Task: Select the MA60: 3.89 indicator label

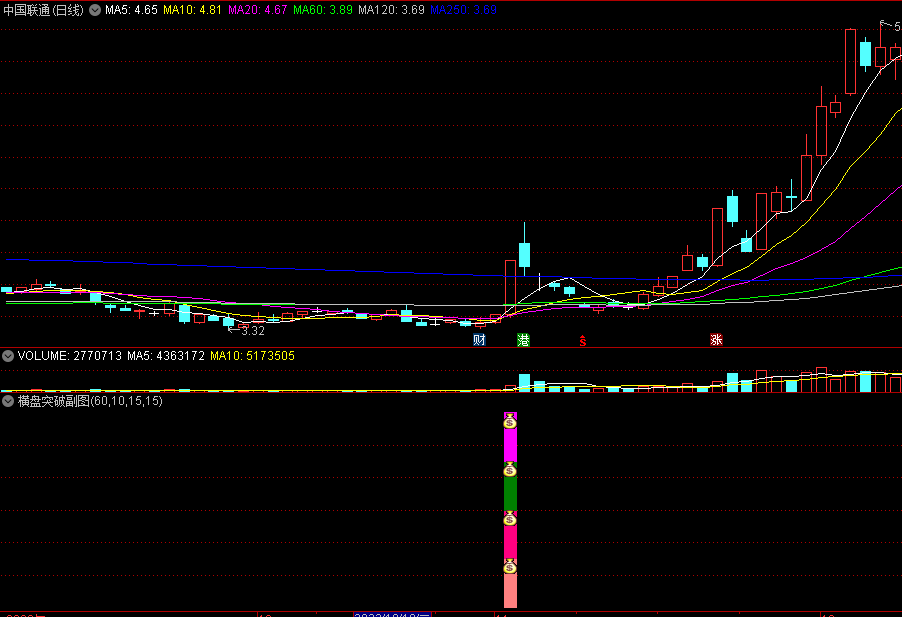Action: click(323, 10)
